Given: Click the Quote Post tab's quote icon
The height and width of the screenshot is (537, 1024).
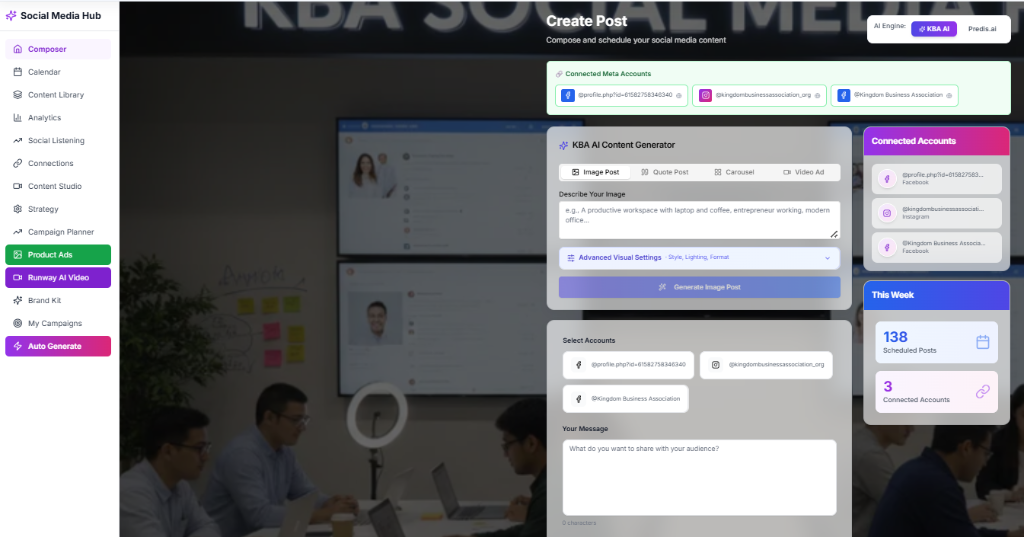Looking at the screenshot, I should (x=645, y=172).
